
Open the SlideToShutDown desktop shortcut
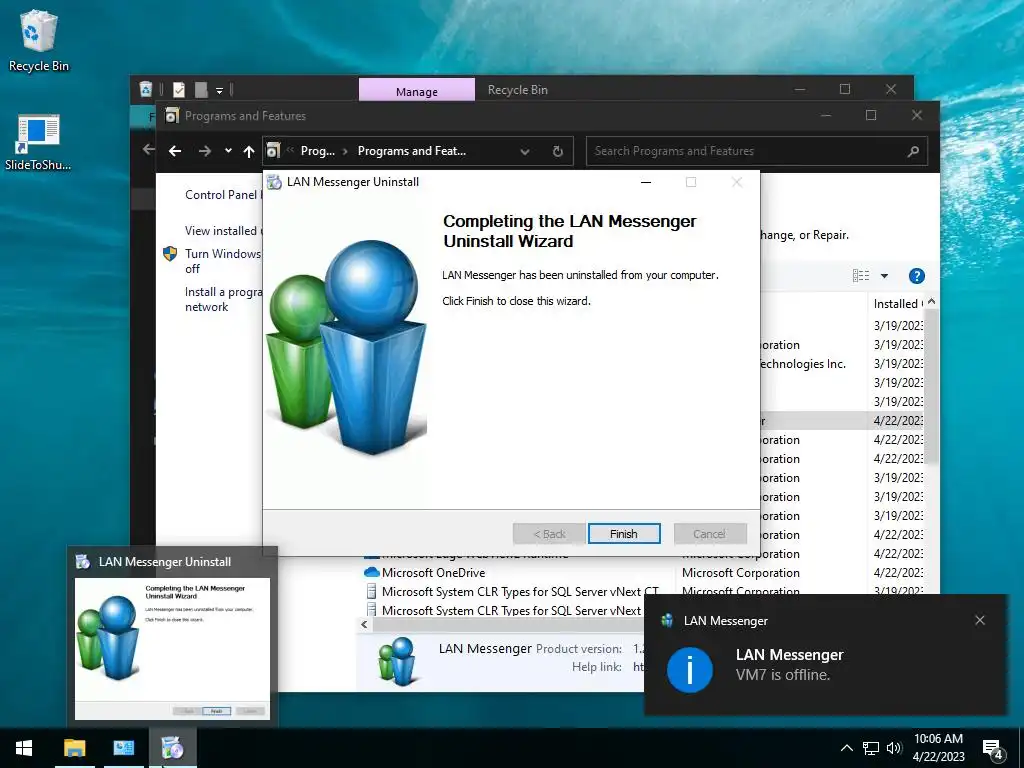tap(39, 142)
